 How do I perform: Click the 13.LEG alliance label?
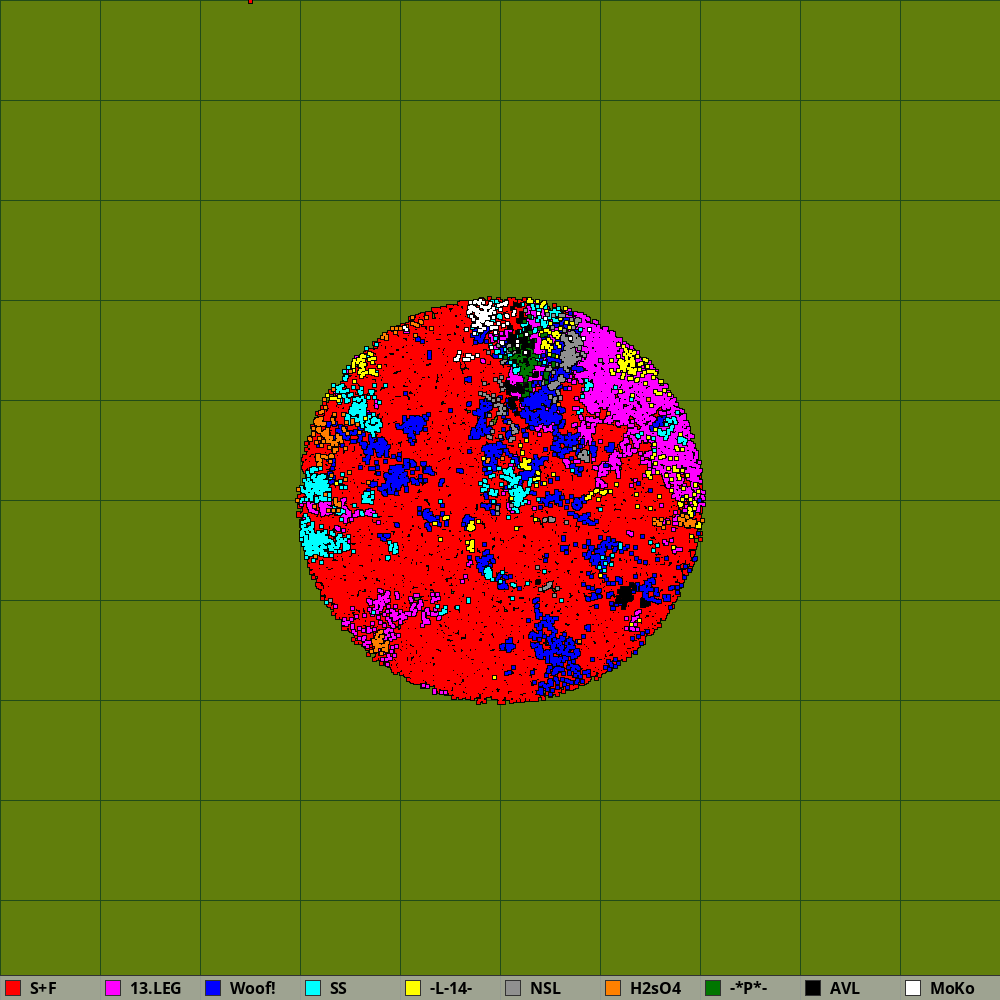coord(156,989)
